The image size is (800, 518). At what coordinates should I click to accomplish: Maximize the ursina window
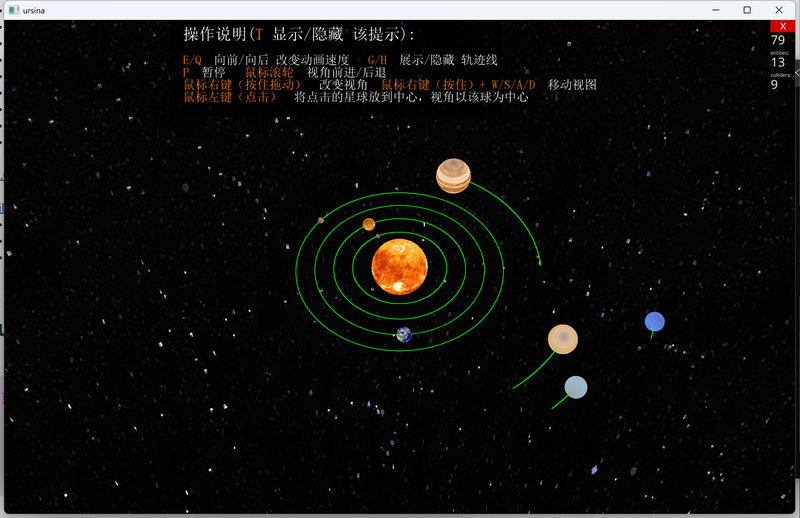(747, 10)
